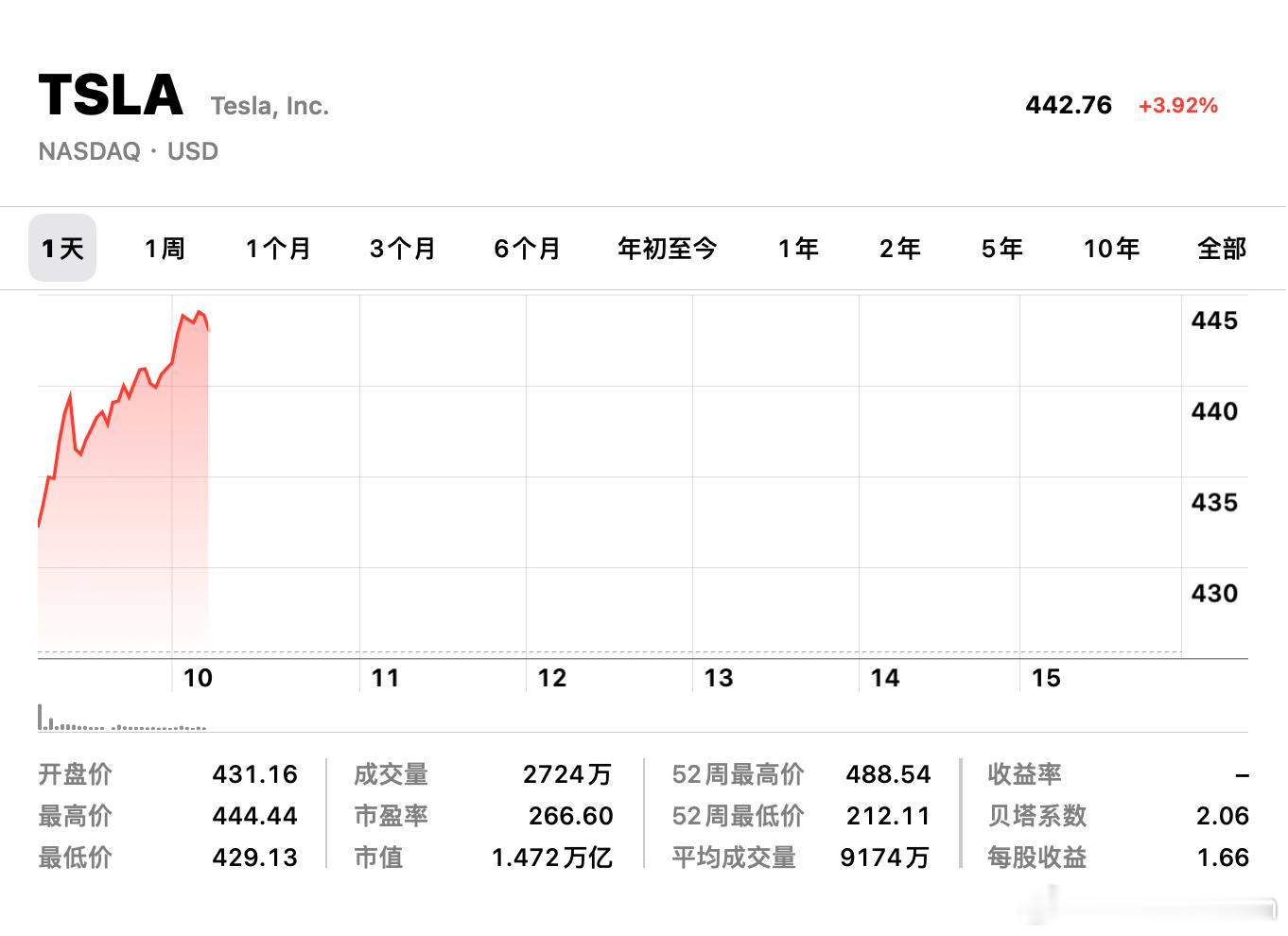The width and height of the screenshot is (1288, 936).
Task: Click the 52周最低价 label
Action: 738,816
